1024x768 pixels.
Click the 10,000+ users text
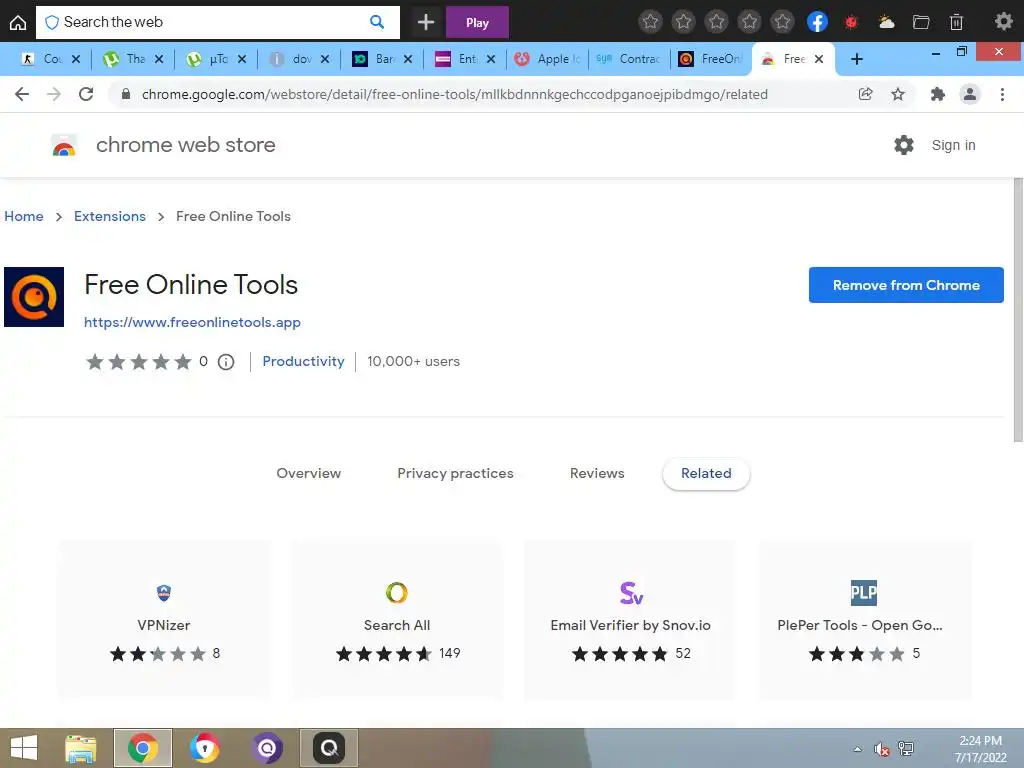click(413, 361)
